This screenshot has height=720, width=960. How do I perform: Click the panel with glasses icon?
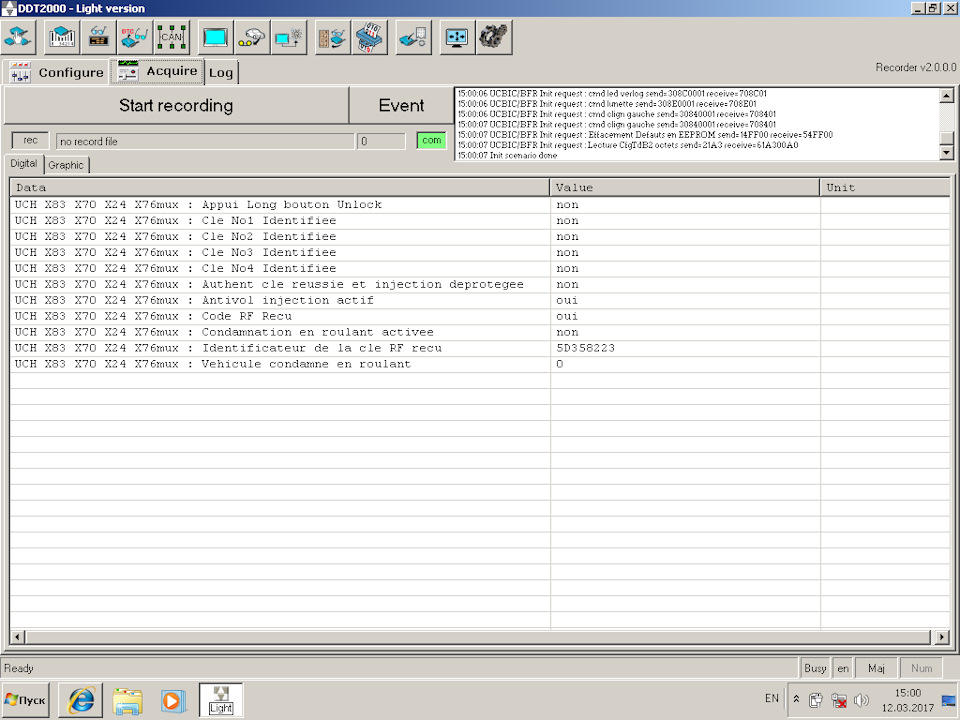click(332, 38)
